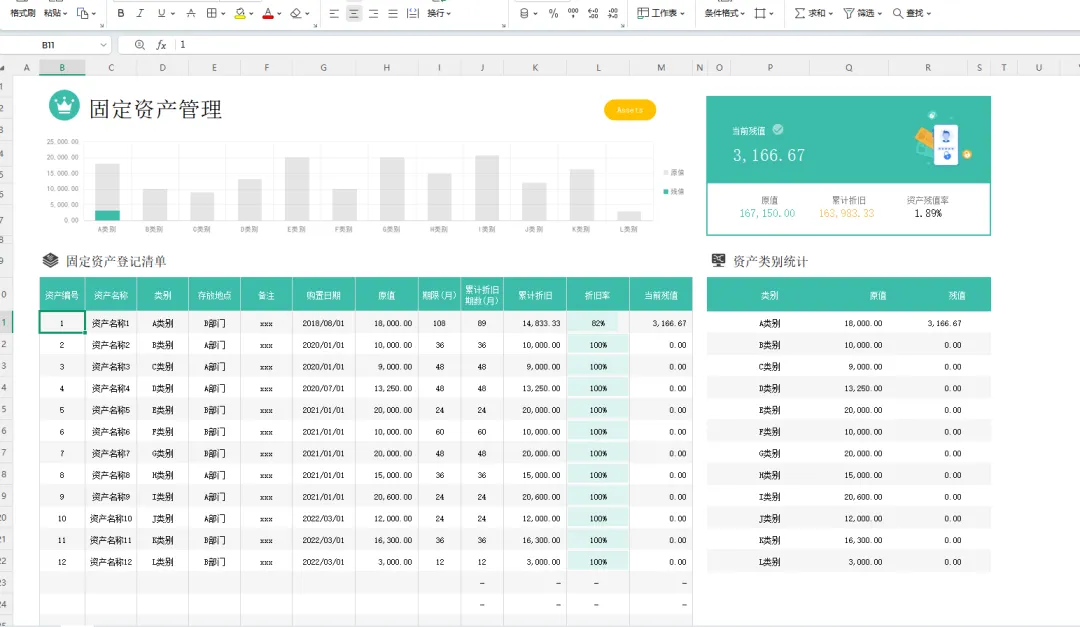
Task: Select purchase date 2018/08/01 cell
Action: click(x=324, y=323)
